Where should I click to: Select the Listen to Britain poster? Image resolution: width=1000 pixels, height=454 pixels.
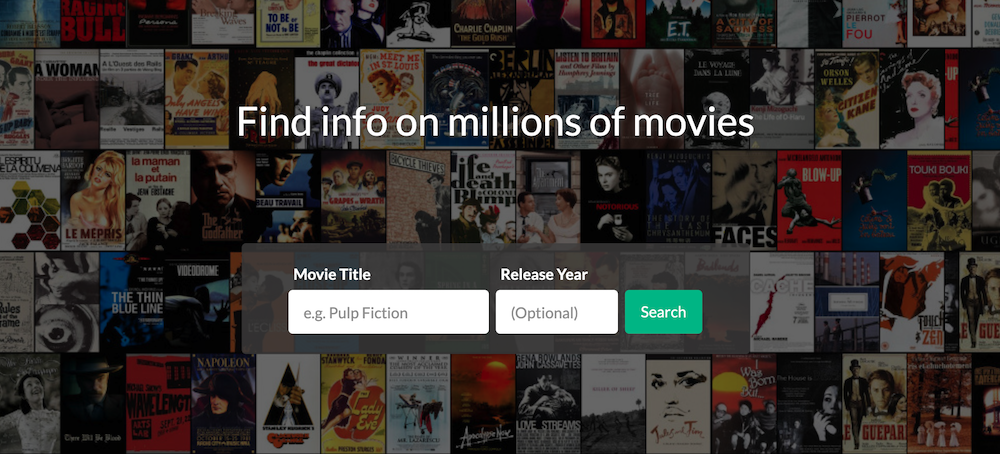pos(587,99)
